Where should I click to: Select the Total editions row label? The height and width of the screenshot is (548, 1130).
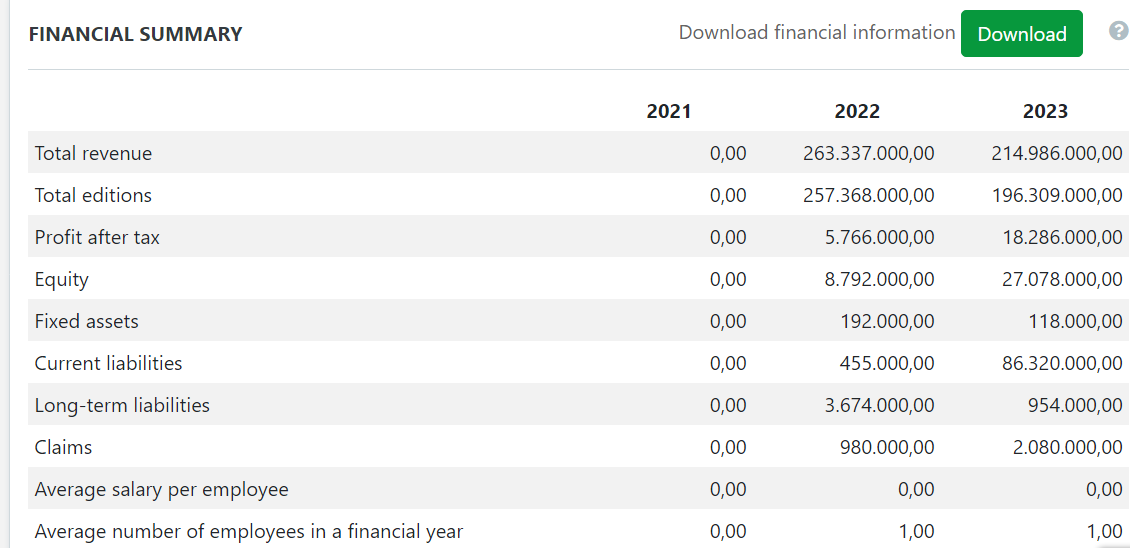[x=94, y=195]
